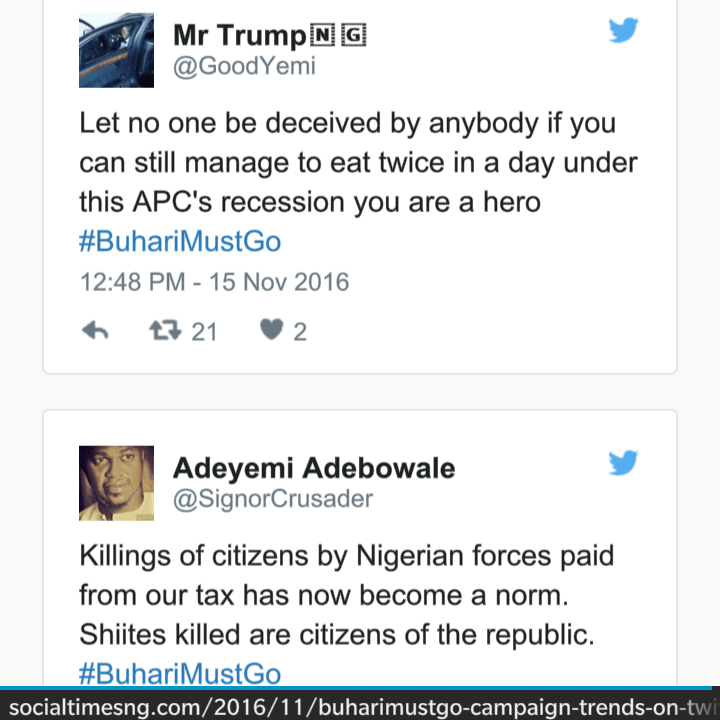
Task: Reply to the Mr Trump tweet
Action: pos(95,331)
